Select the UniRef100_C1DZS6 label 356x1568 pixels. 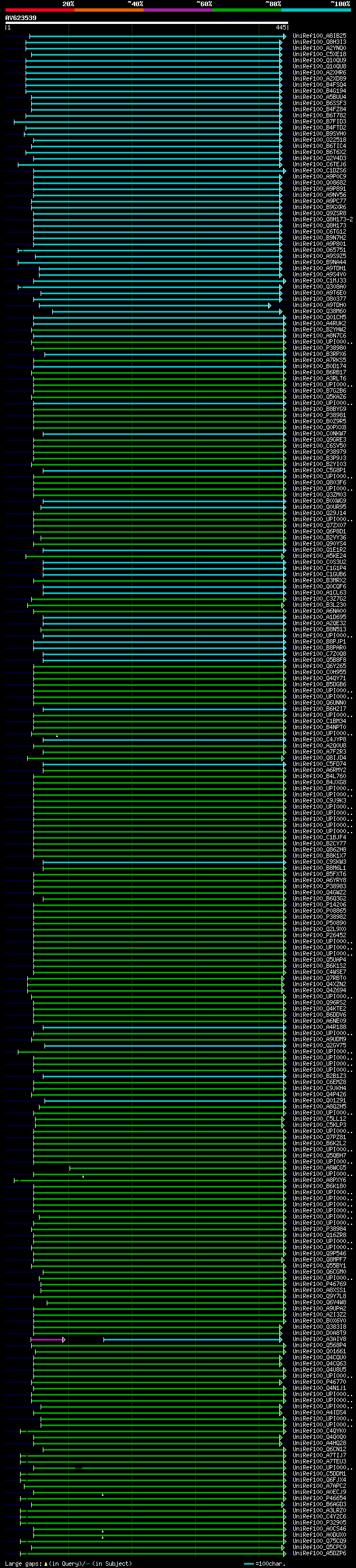pos(319,170)
